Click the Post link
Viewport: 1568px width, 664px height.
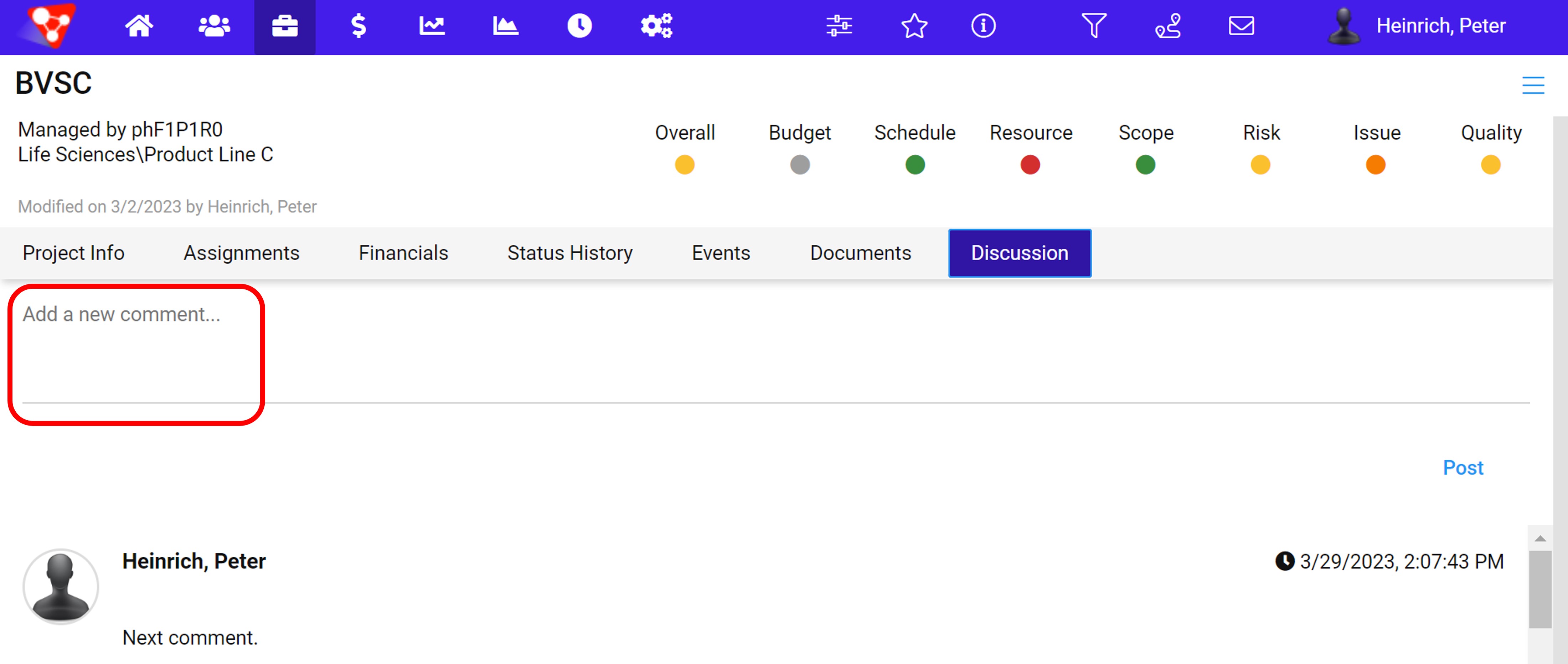[1463, 467]
